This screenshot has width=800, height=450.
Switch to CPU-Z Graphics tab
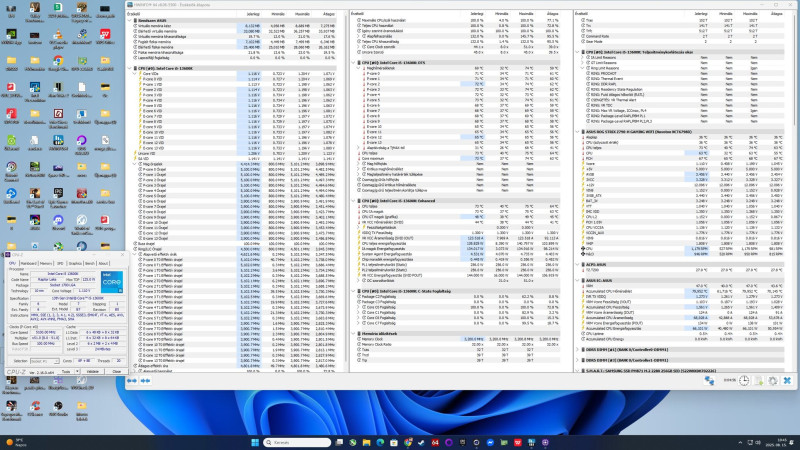tap(75, 263)
